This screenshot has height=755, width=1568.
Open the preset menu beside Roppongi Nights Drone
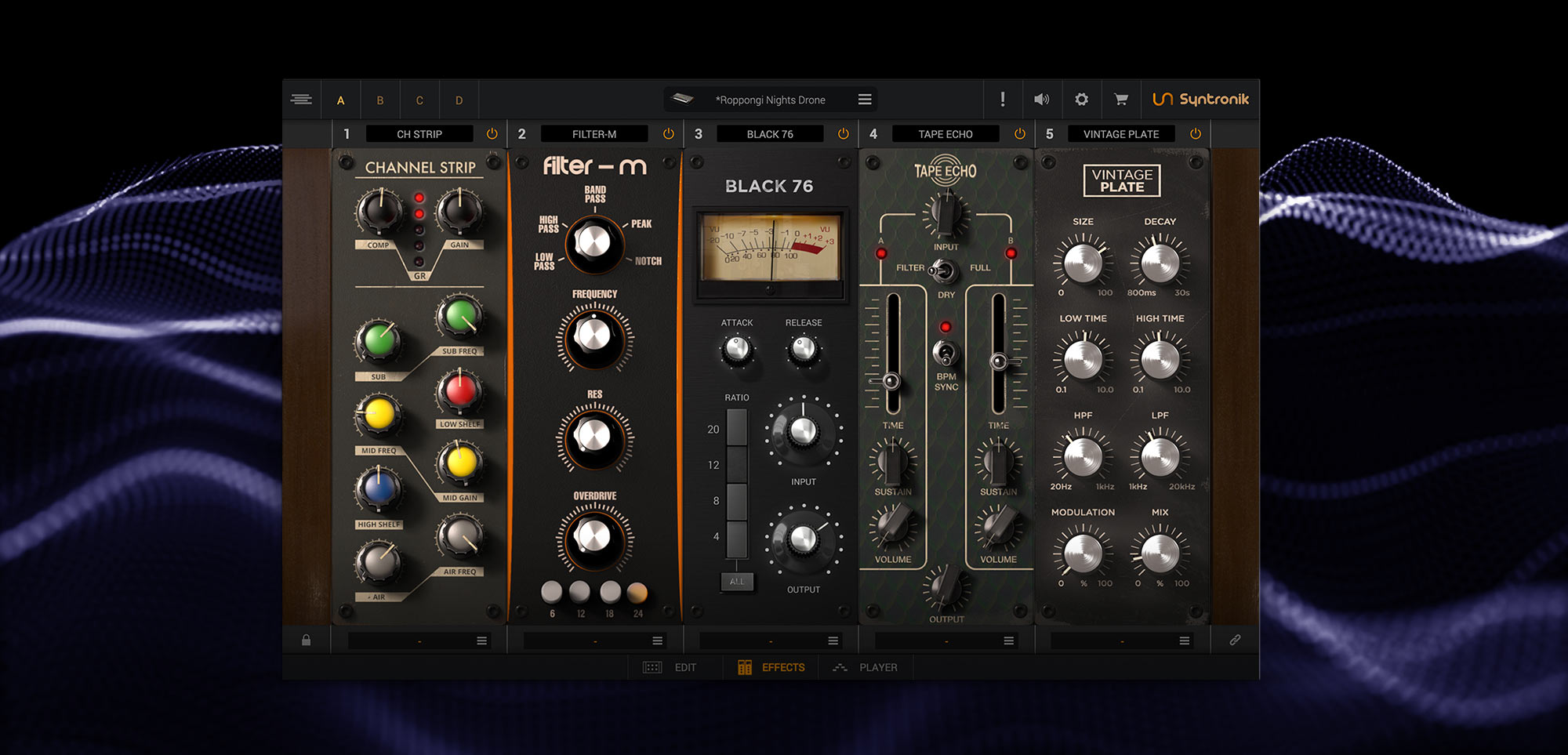[865, 100]
